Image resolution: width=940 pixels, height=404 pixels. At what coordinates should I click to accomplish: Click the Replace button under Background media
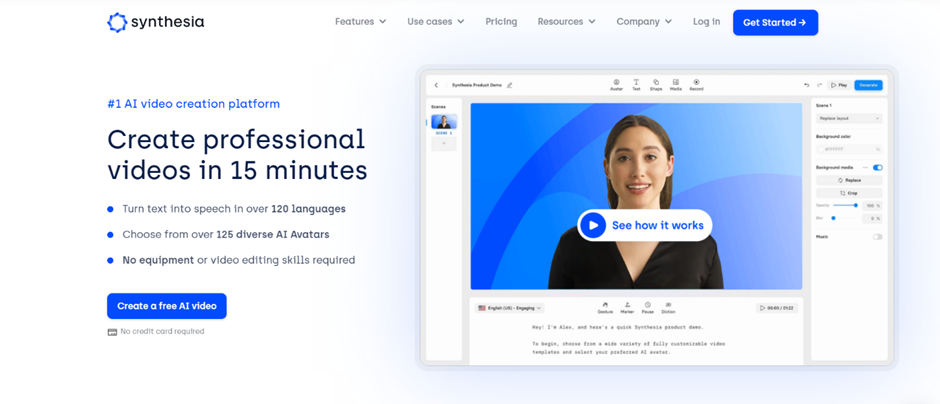coord(849,180)
